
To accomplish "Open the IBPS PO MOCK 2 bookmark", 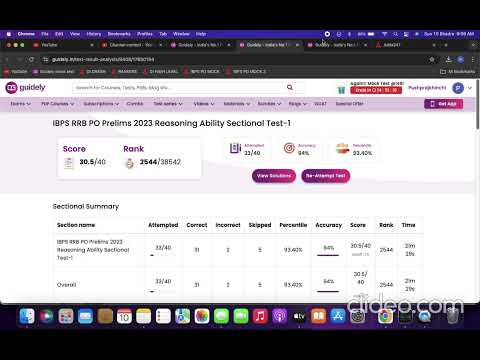I will tap(246, 71).
